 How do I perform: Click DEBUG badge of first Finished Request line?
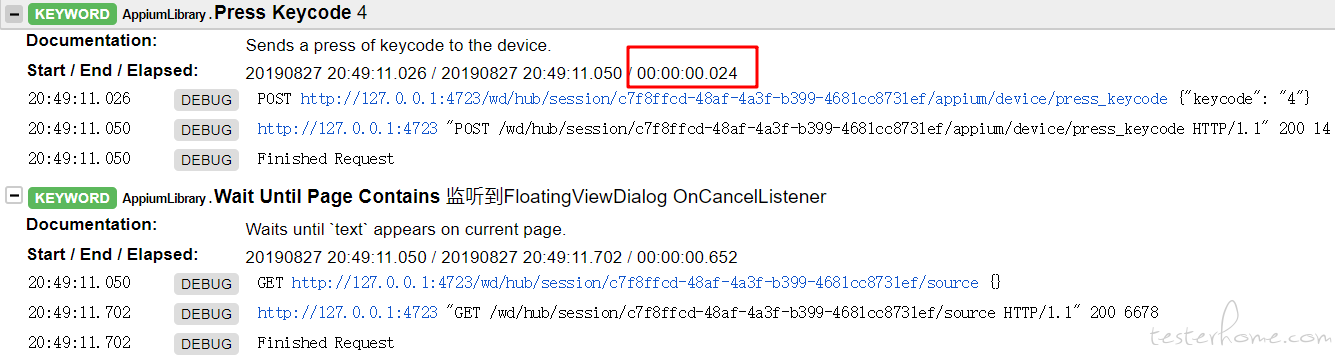(x=207, y=159)
